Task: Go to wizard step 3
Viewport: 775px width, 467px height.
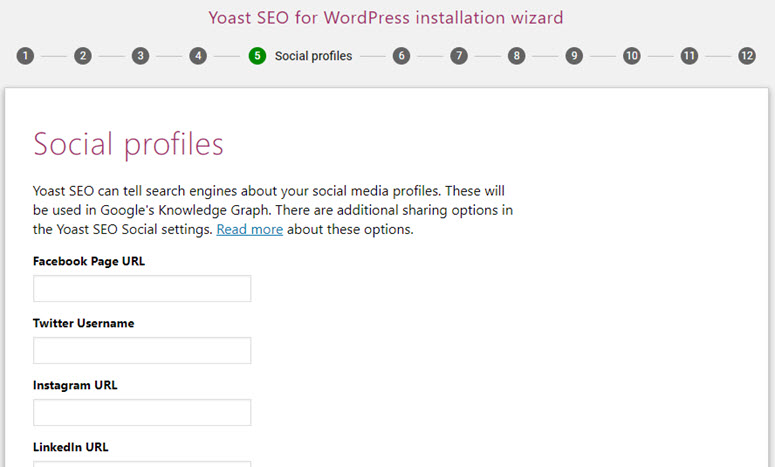Action: point(140,56)
